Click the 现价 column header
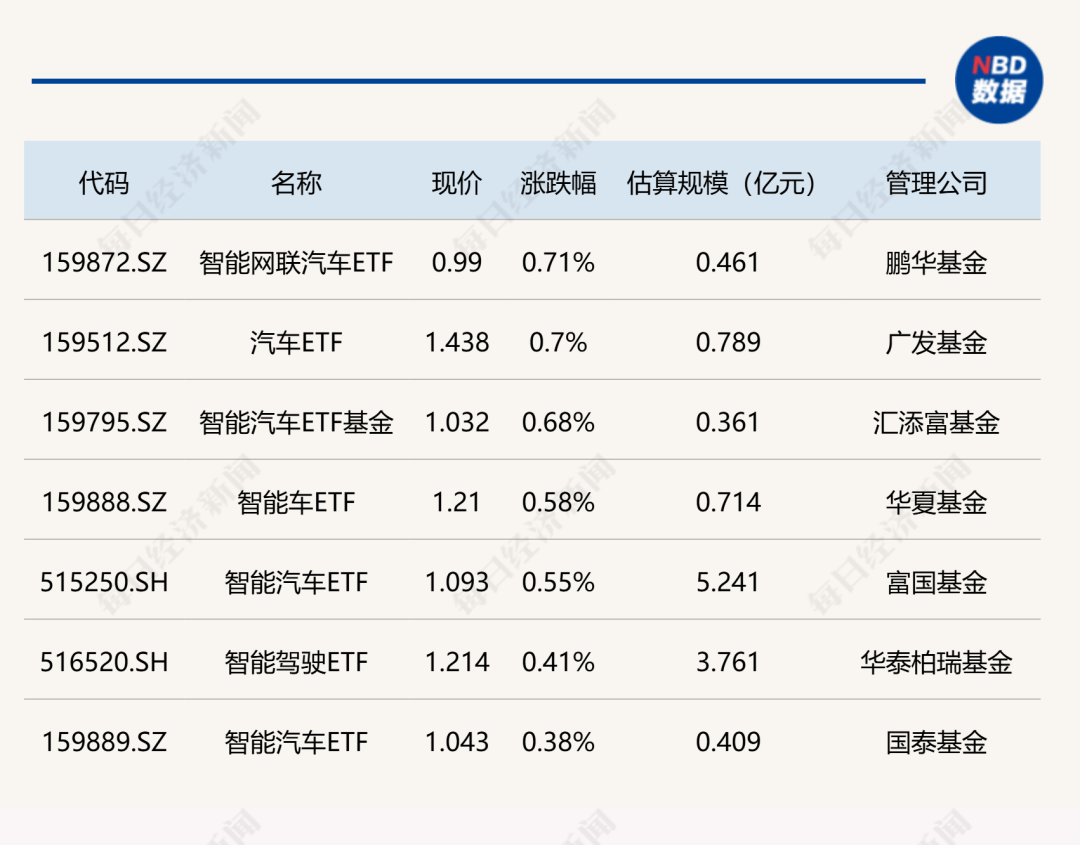The image size is (1080, 845). coord(457,182)
